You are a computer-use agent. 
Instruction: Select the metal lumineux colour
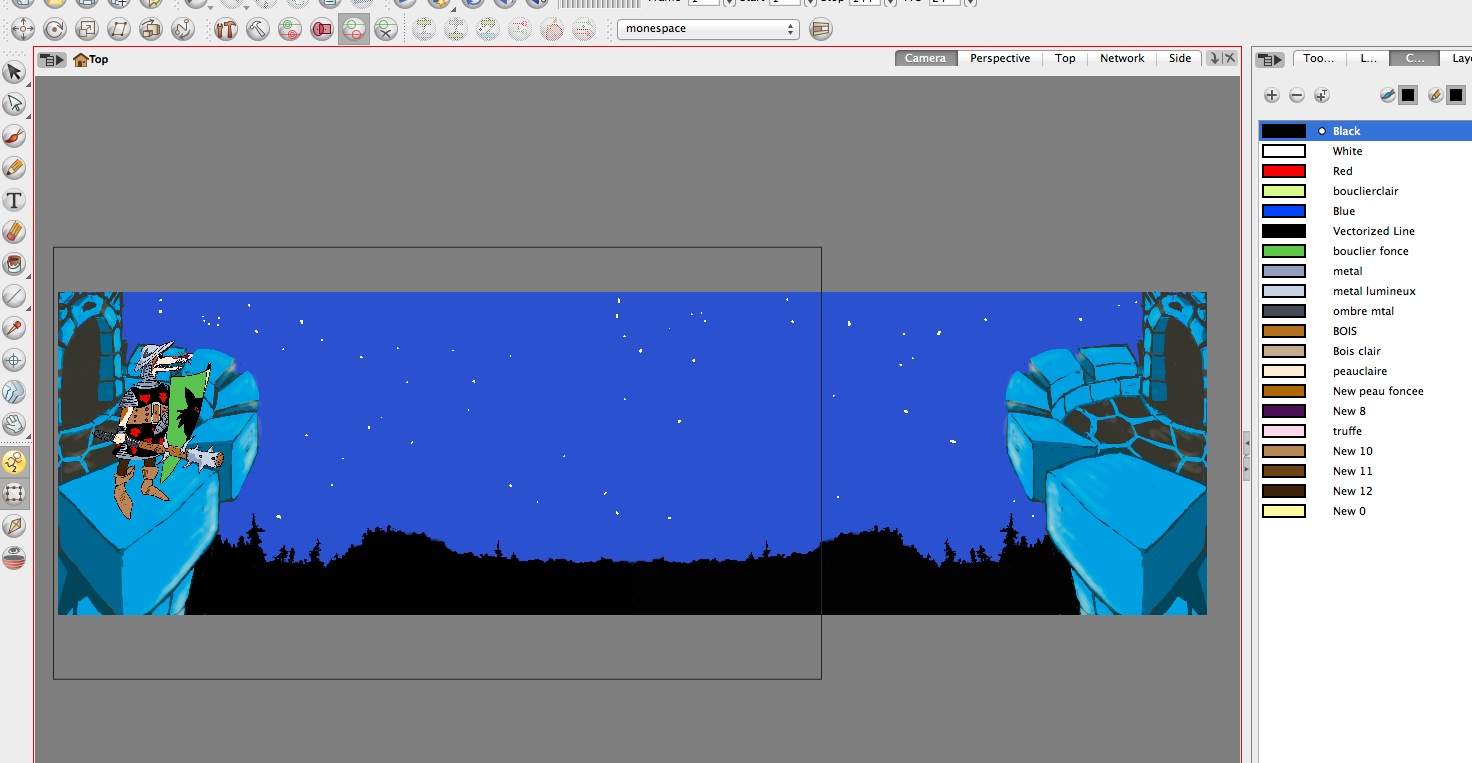(1365, 291)
